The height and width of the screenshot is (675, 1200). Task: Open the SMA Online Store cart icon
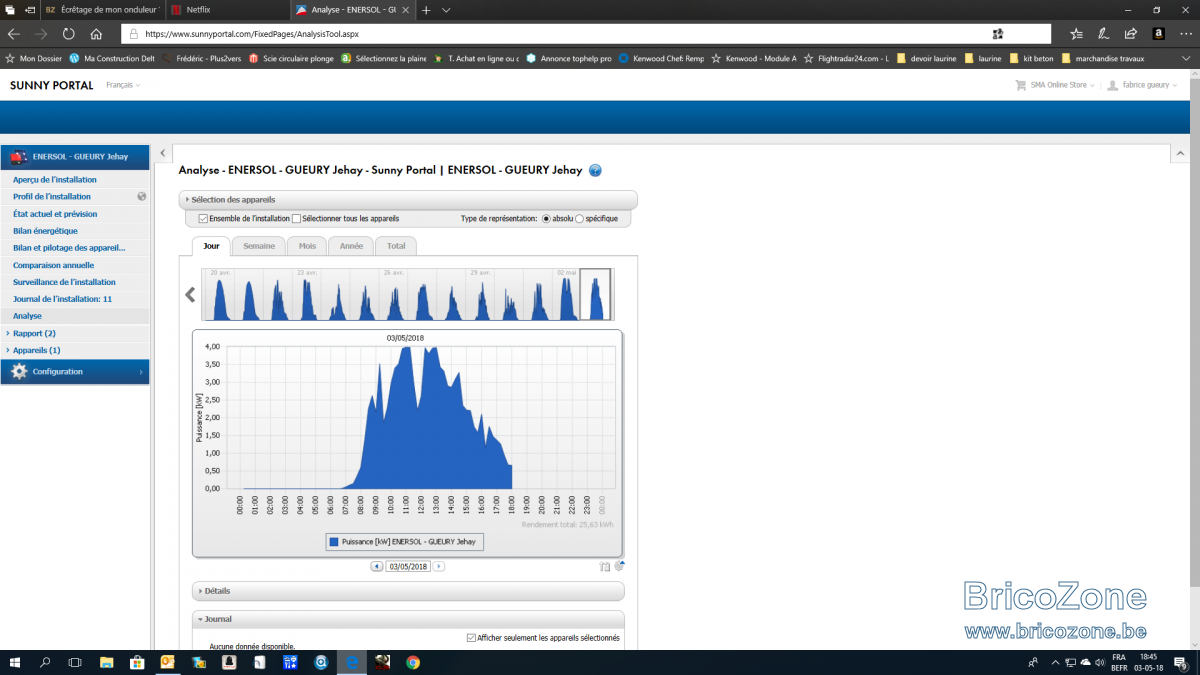coord(1020,85)
